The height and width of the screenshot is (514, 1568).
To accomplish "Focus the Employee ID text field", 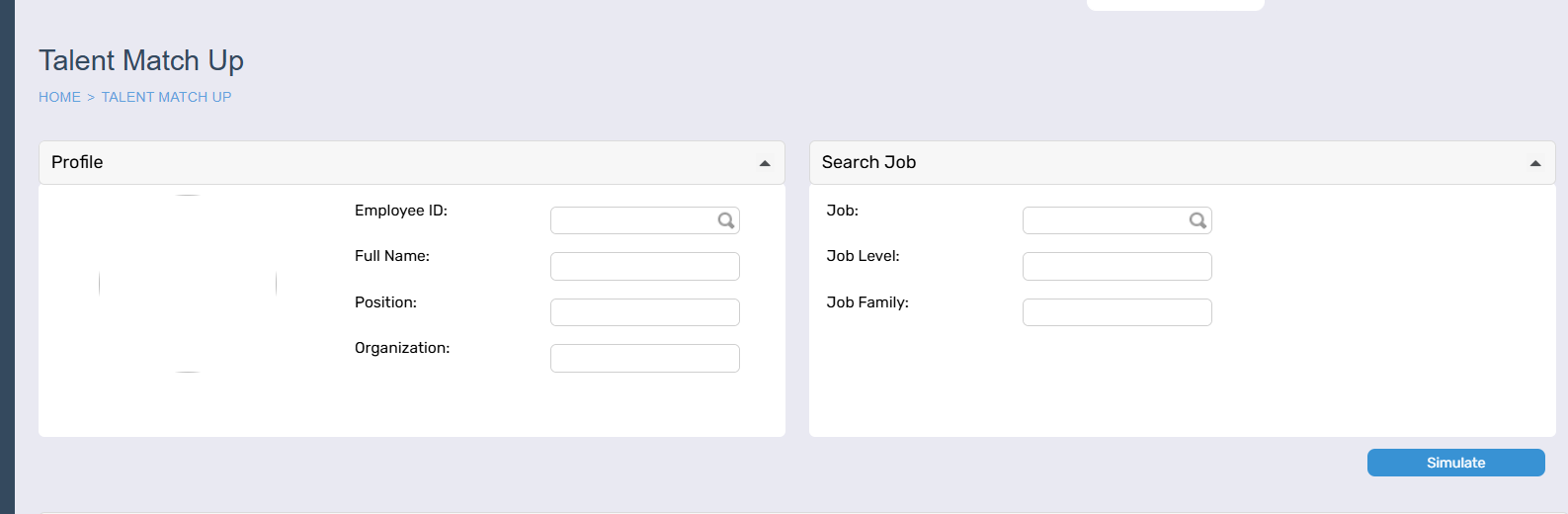I will [x=632, y=220].
